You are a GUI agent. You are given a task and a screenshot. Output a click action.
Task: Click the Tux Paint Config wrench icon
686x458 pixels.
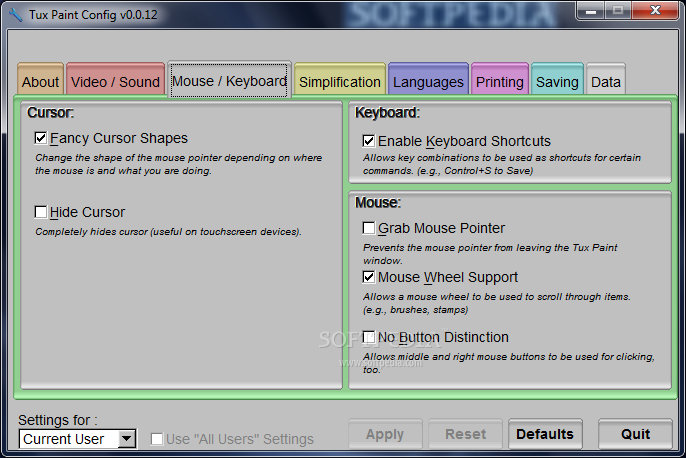(15, 14)
